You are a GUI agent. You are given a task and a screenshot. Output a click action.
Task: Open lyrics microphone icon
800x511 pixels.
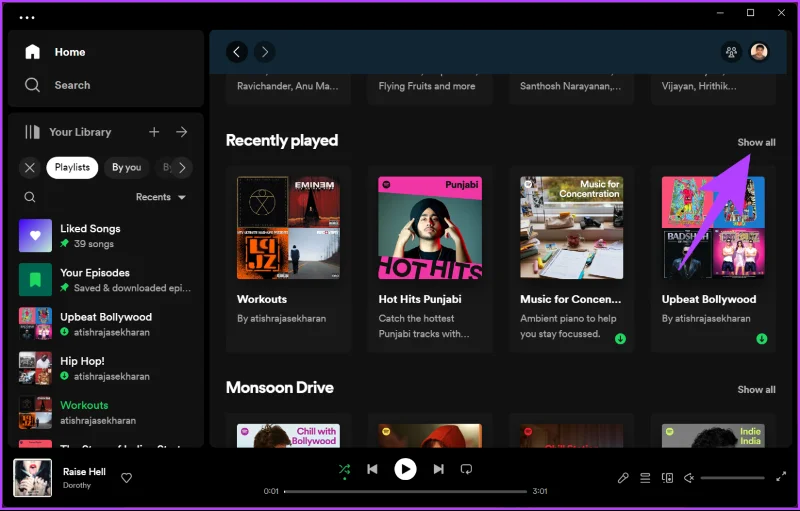tap(623, 478)
